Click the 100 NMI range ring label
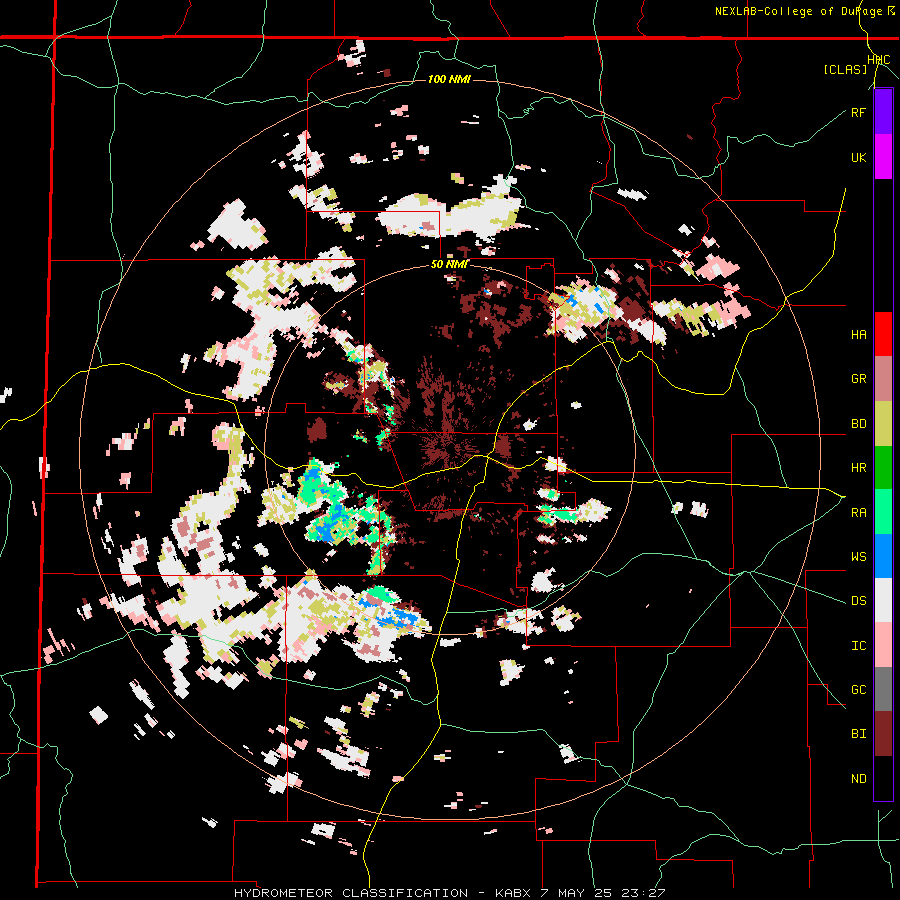The height and width of the screenshot is (900, 900). [449, 79]
